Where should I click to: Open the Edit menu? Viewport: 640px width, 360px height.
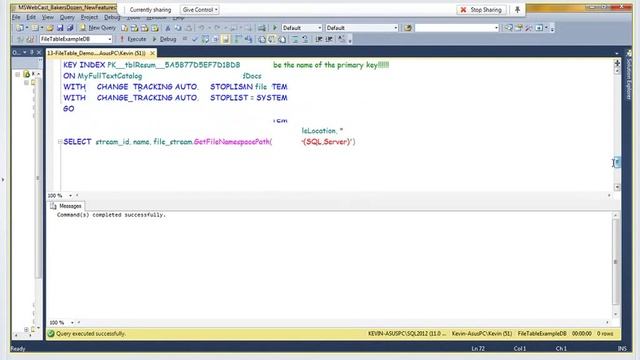[31, 17]
